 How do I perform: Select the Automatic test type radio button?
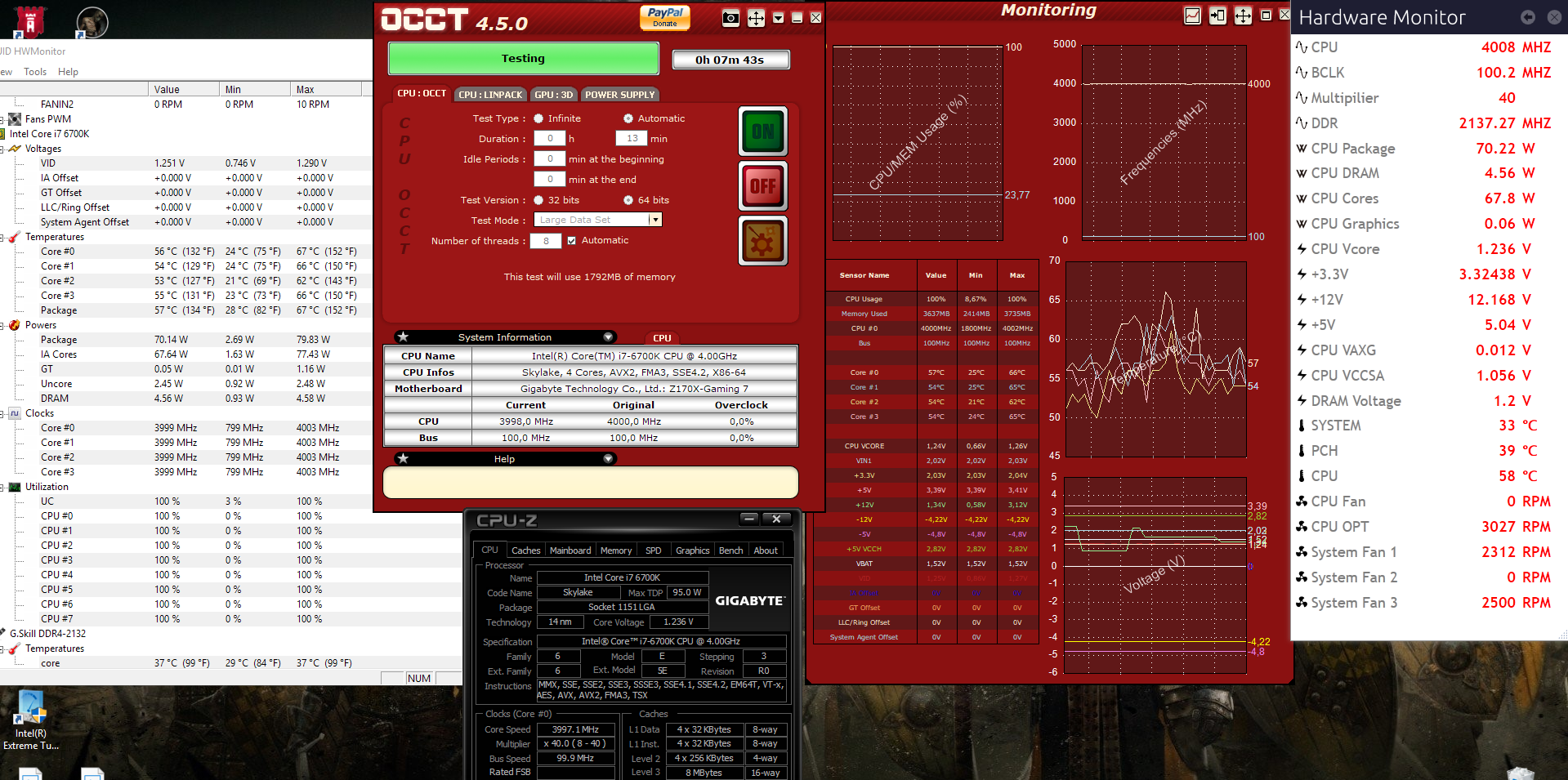pyautogui.click(x=628, y=118)
